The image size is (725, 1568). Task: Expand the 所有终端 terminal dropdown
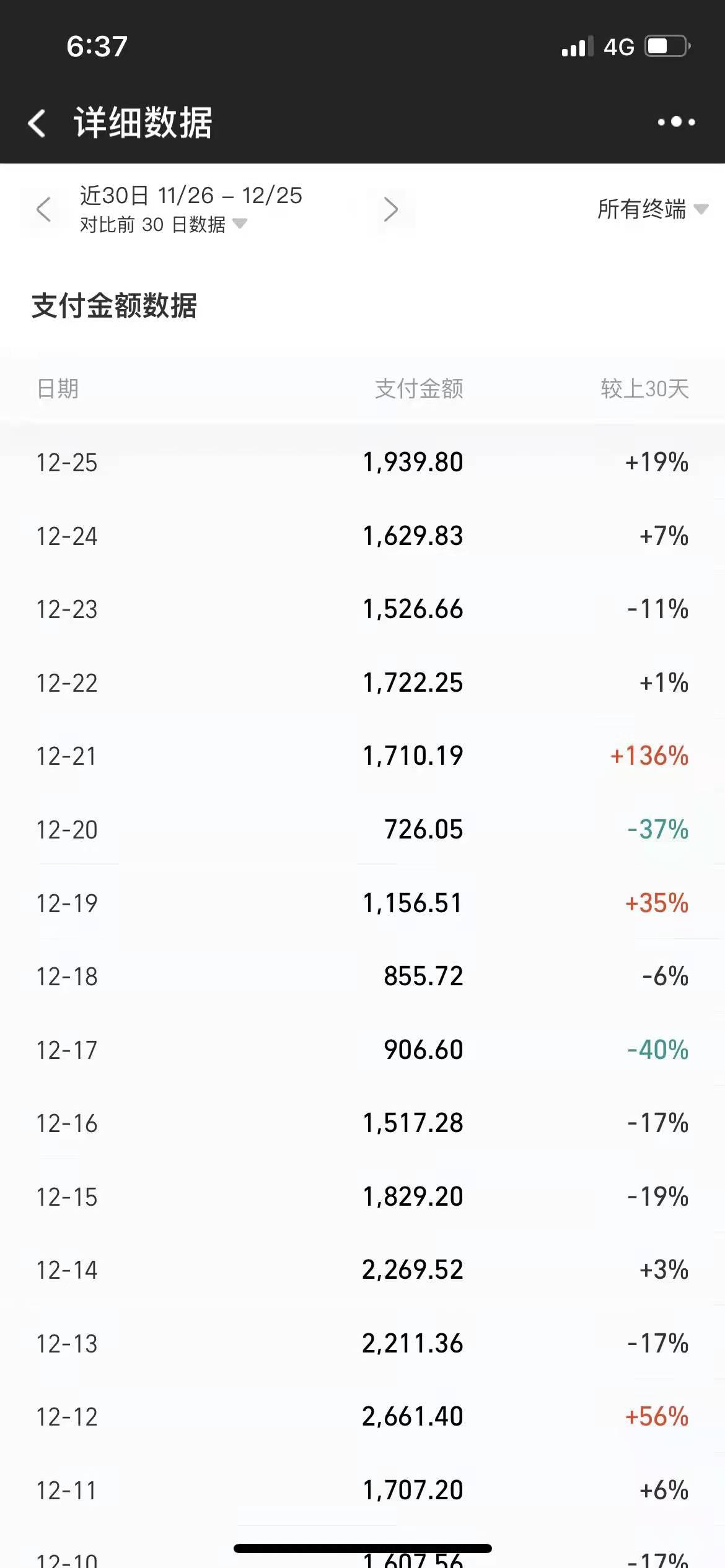point(652,209)
